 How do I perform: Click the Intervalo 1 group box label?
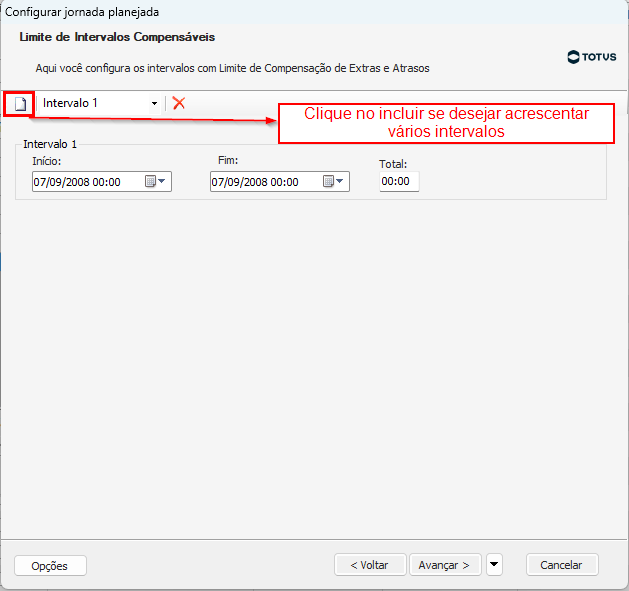pos(50,144)
